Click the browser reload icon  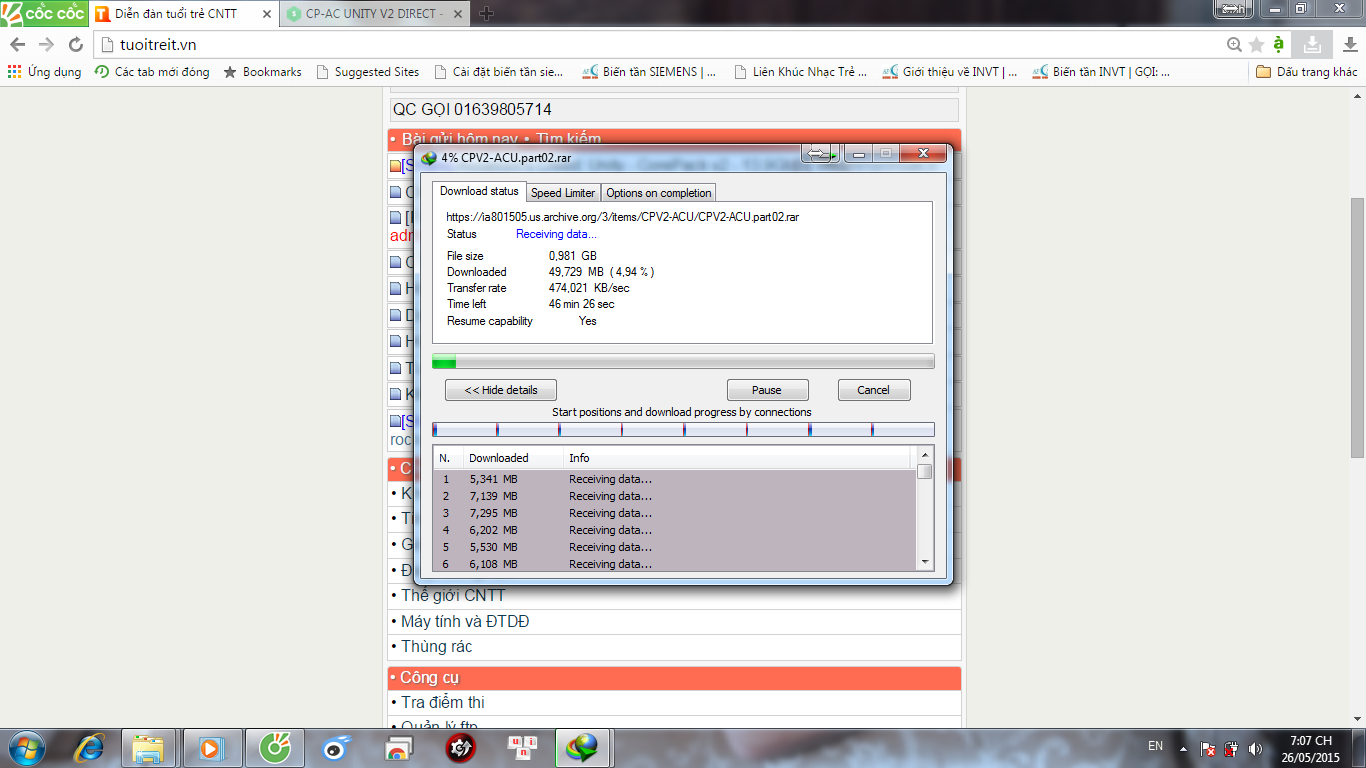point(75,45)
